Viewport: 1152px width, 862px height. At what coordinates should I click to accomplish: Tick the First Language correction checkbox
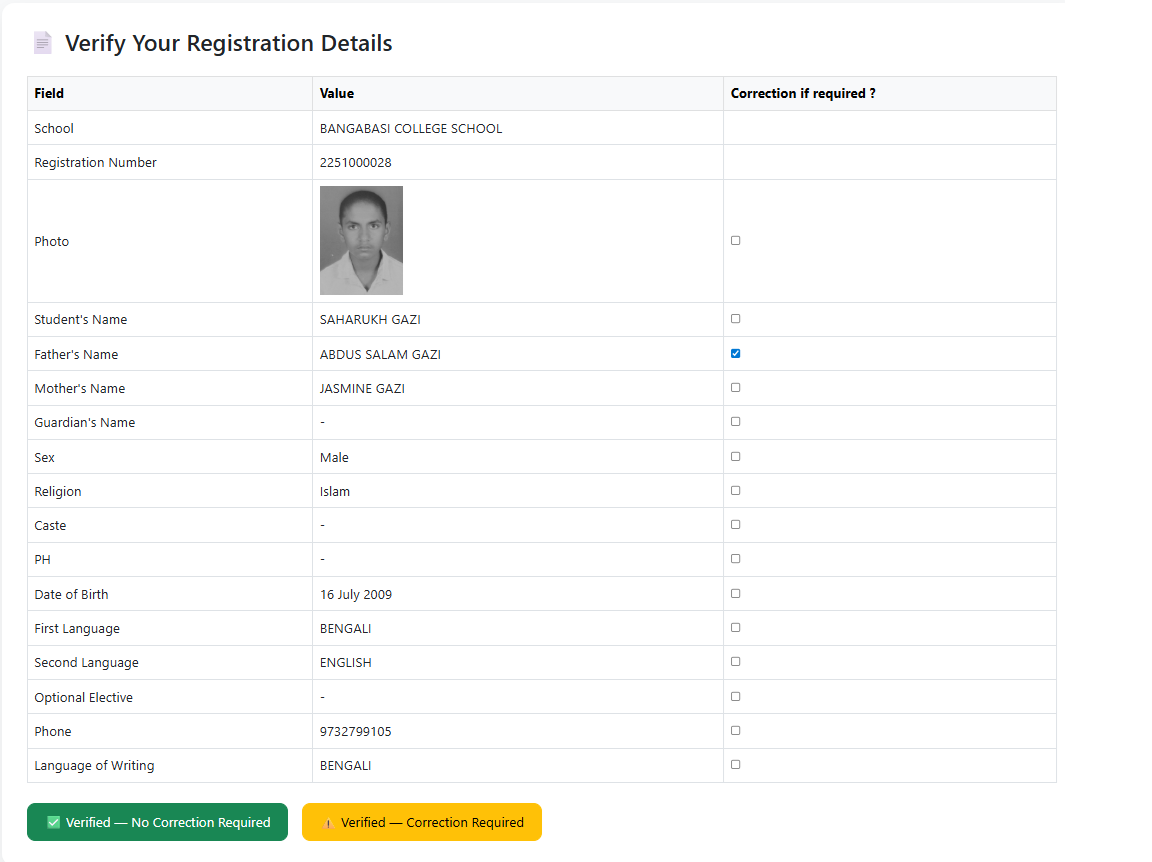pyautogui.click(x=735, y=627)
